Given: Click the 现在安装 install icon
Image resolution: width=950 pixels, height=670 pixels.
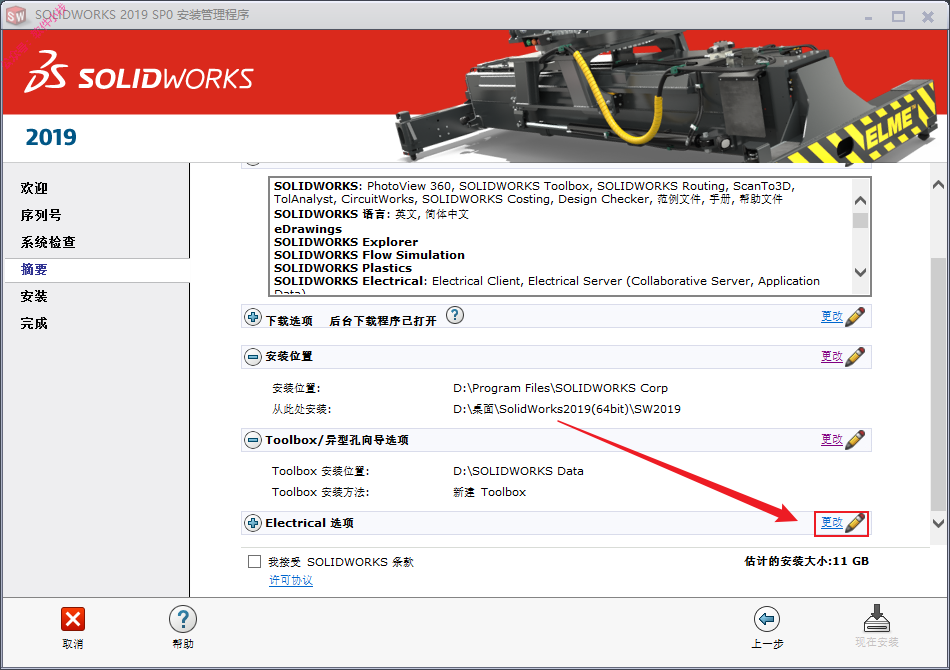Looking at the screenshot, I should coord(876,618).
